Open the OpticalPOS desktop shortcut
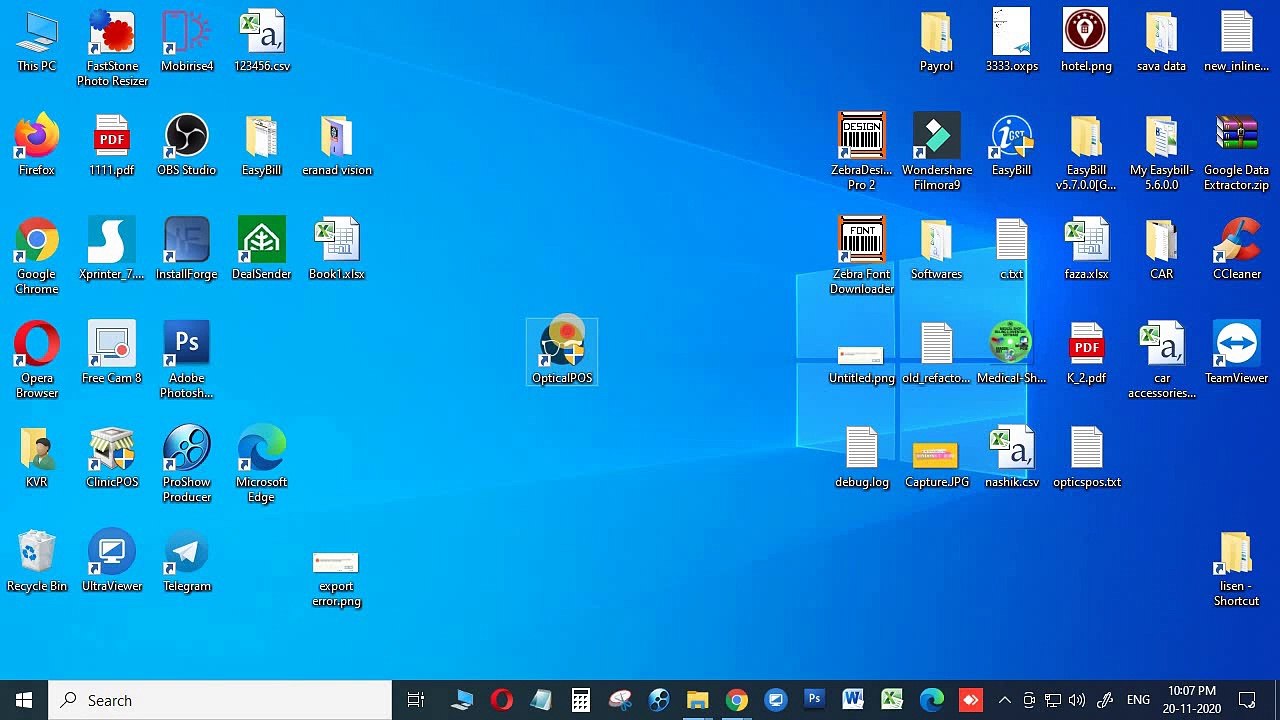The width and height of the screenshot is (1280, 720). [x=562, y=352]
